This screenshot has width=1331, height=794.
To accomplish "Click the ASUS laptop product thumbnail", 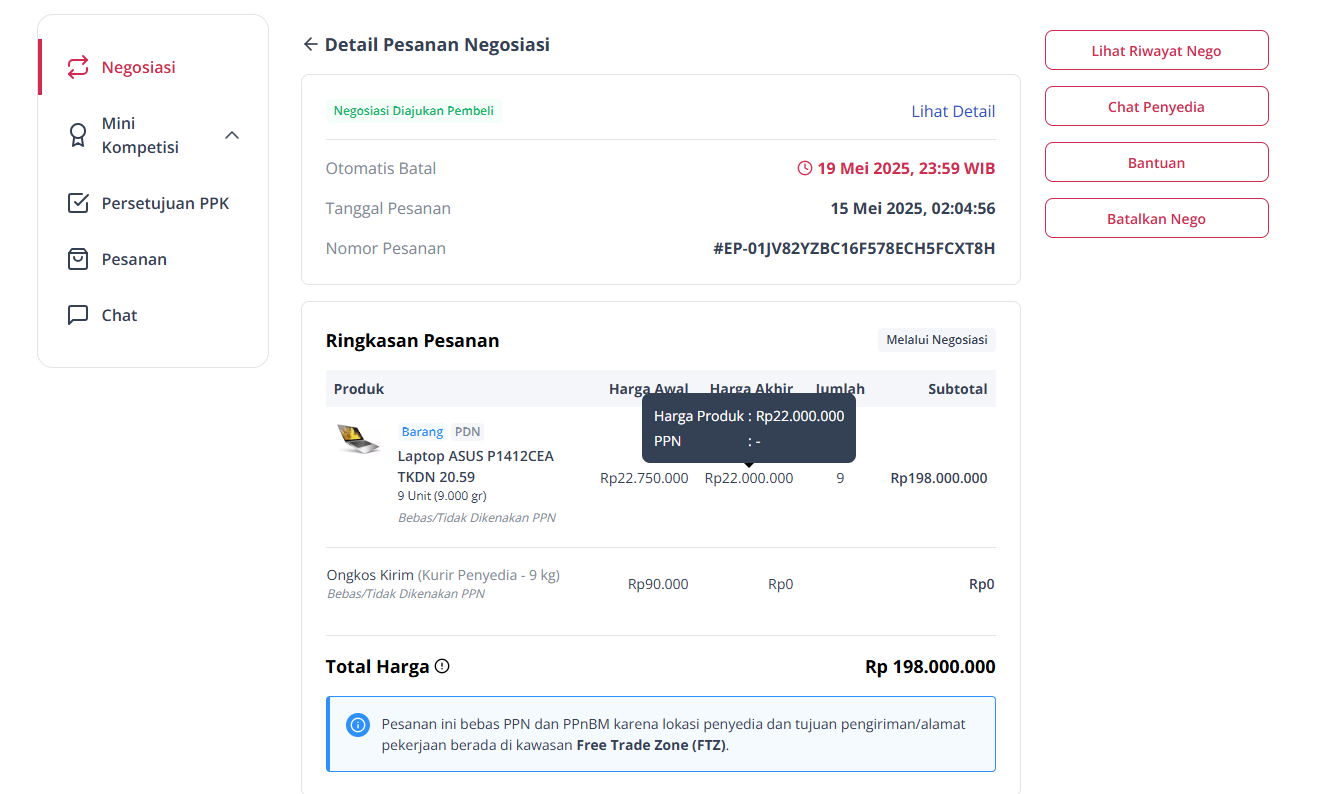I will click(358, 439).
